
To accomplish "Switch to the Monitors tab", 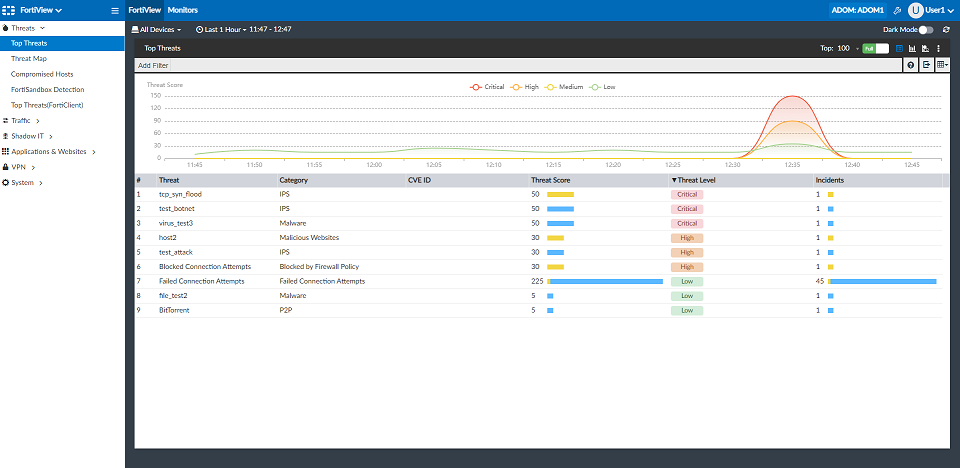I will tap(182, 9).
